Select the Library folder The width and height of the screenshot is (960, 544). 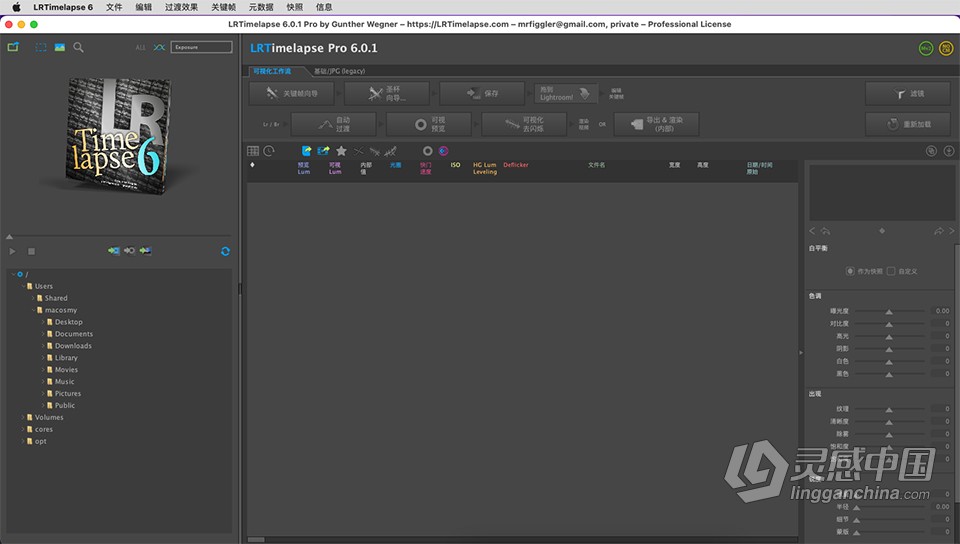coord(66,357)
